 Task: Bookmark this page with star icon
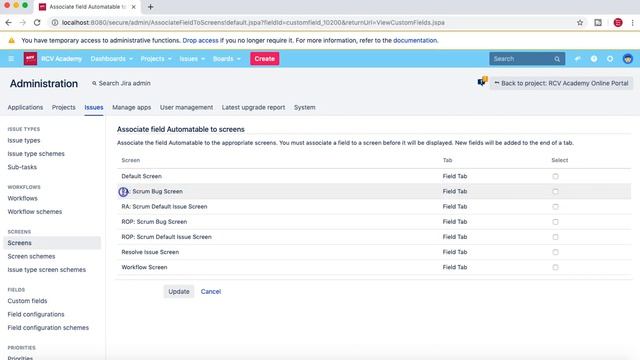580,23
